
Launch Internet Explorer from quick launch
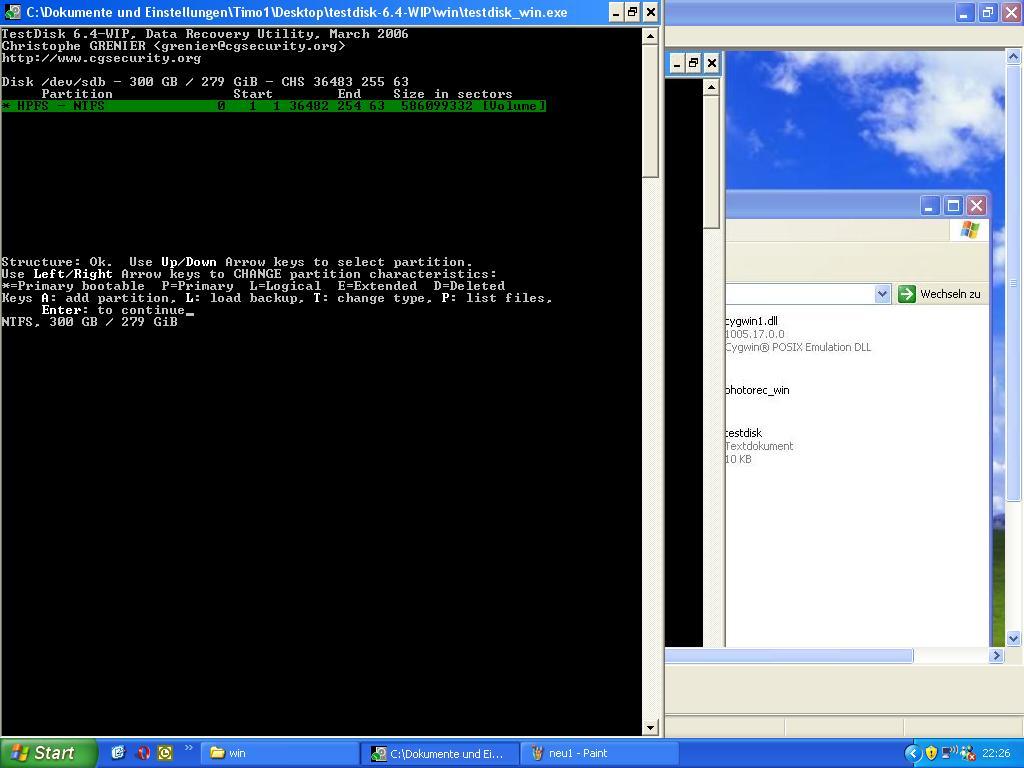(118, 753)
